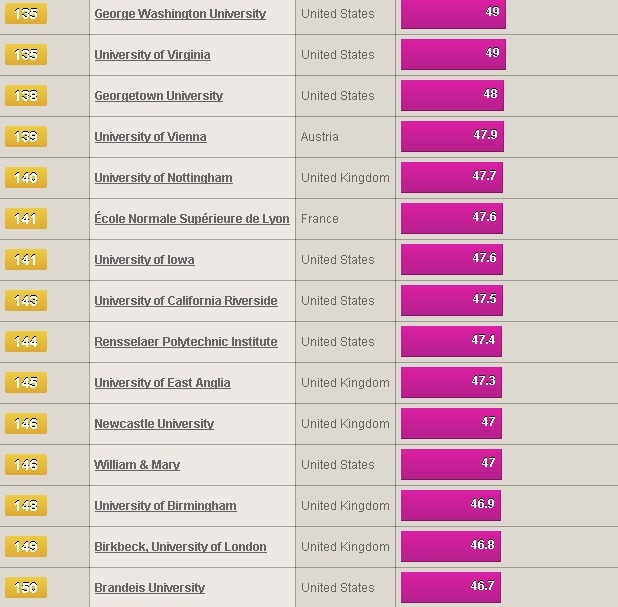
Task: Click the gold rank 150 badge
Action: [26, 587]
